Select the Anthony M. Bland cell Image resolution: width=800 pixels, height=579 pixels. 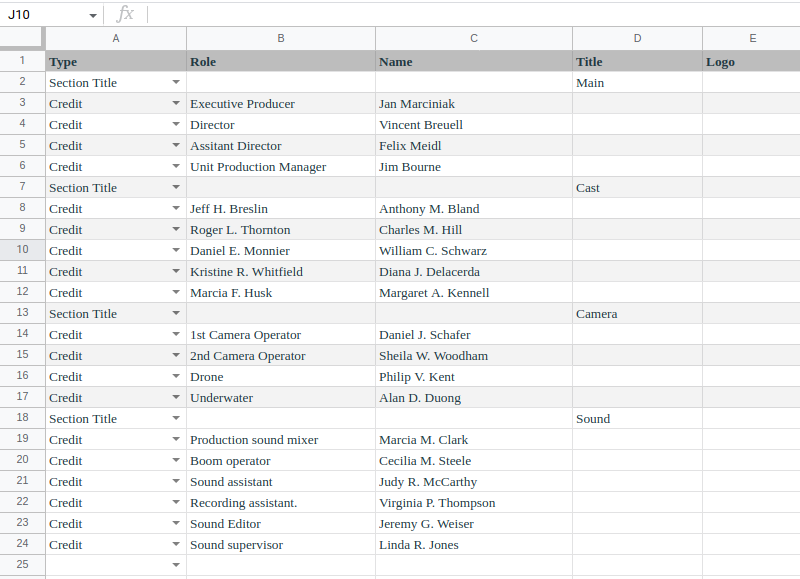(473, 209)
